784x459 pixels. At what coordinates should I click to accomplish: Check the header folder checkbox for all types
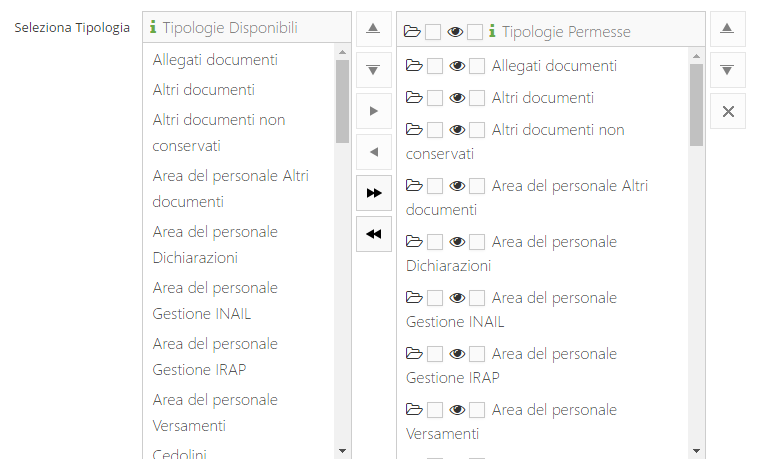click(x=433, y=32)
